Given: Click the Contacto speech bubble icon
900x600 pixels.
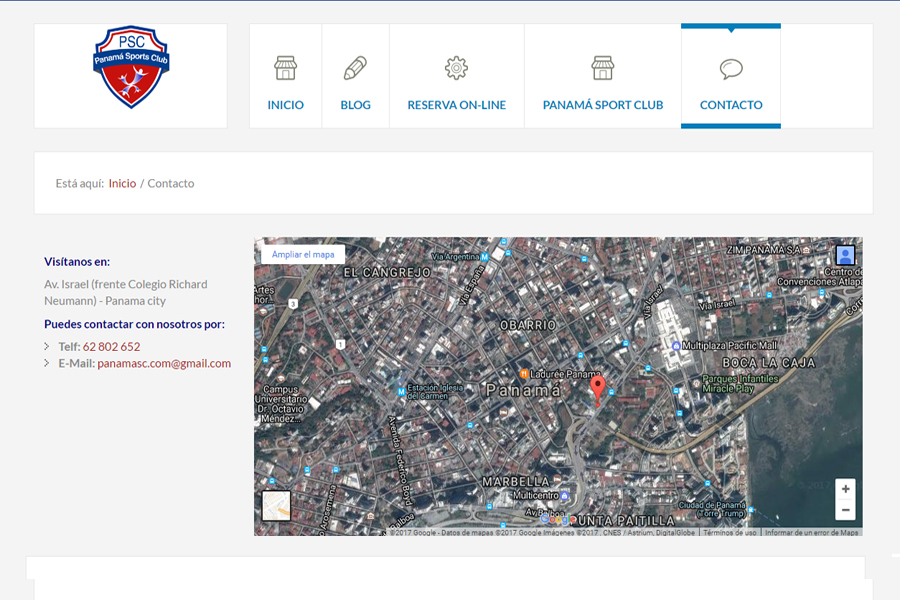Looking at the screenshot, I should click(731, 69).
